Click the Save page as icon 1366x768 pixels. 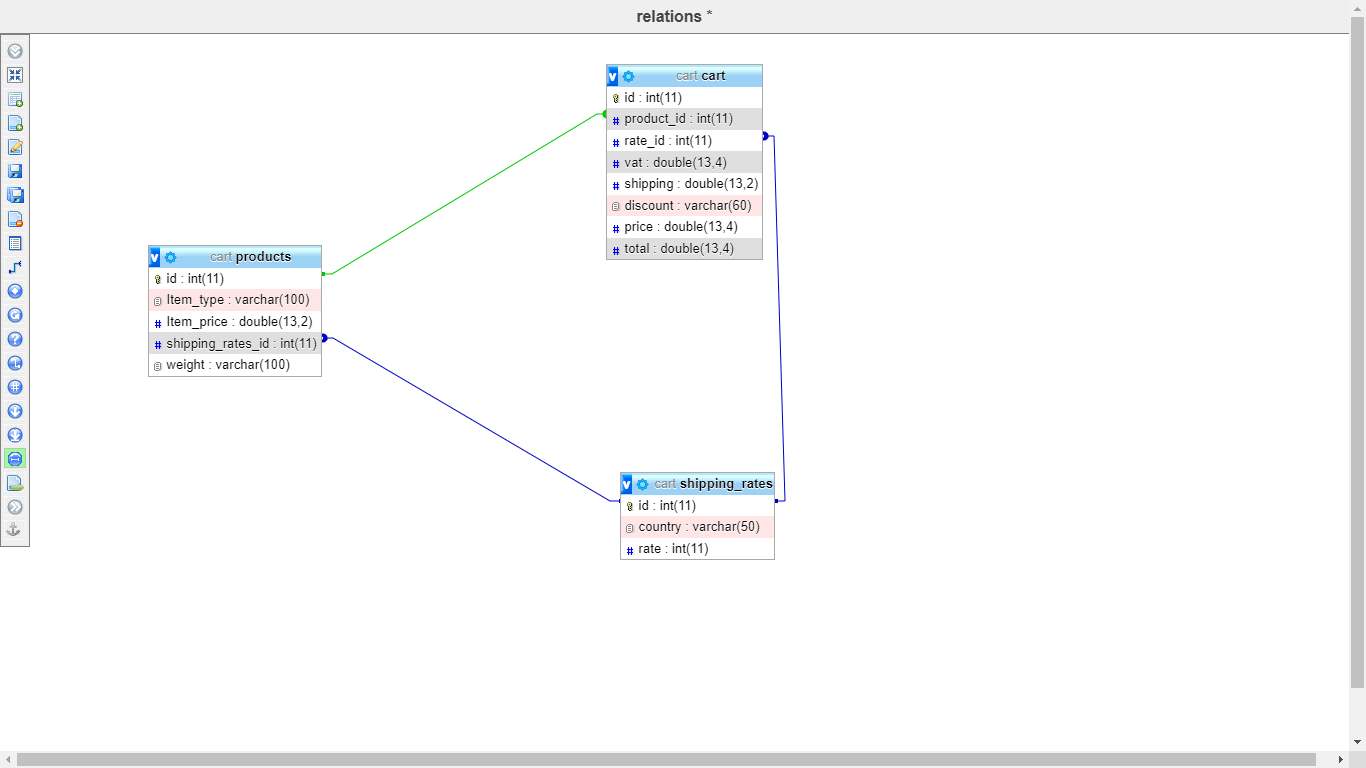15,195
